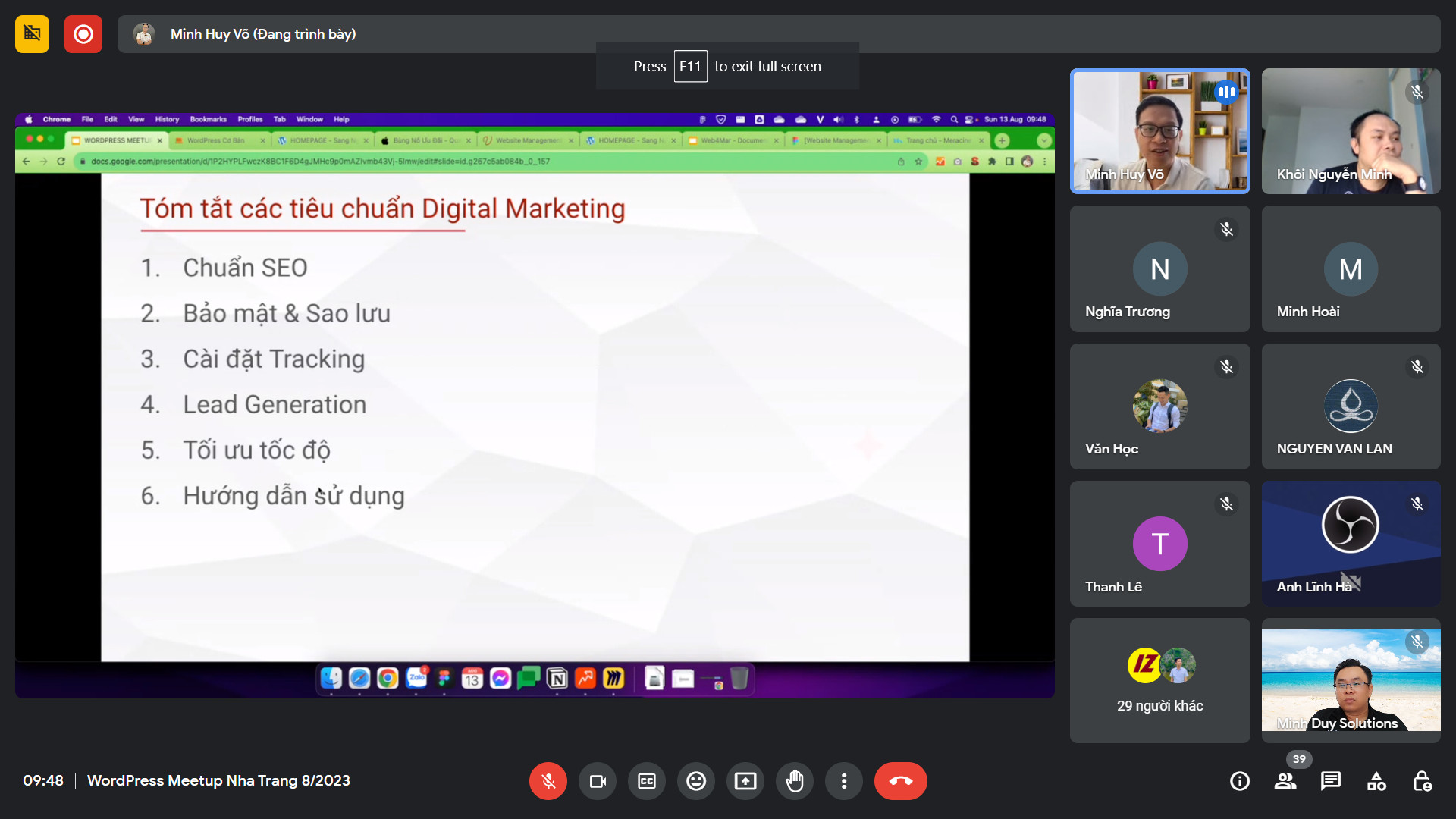Viewport: 1456px width, 819px height.
Task: Open the chat panel
Action: [x=1331, y=781]
